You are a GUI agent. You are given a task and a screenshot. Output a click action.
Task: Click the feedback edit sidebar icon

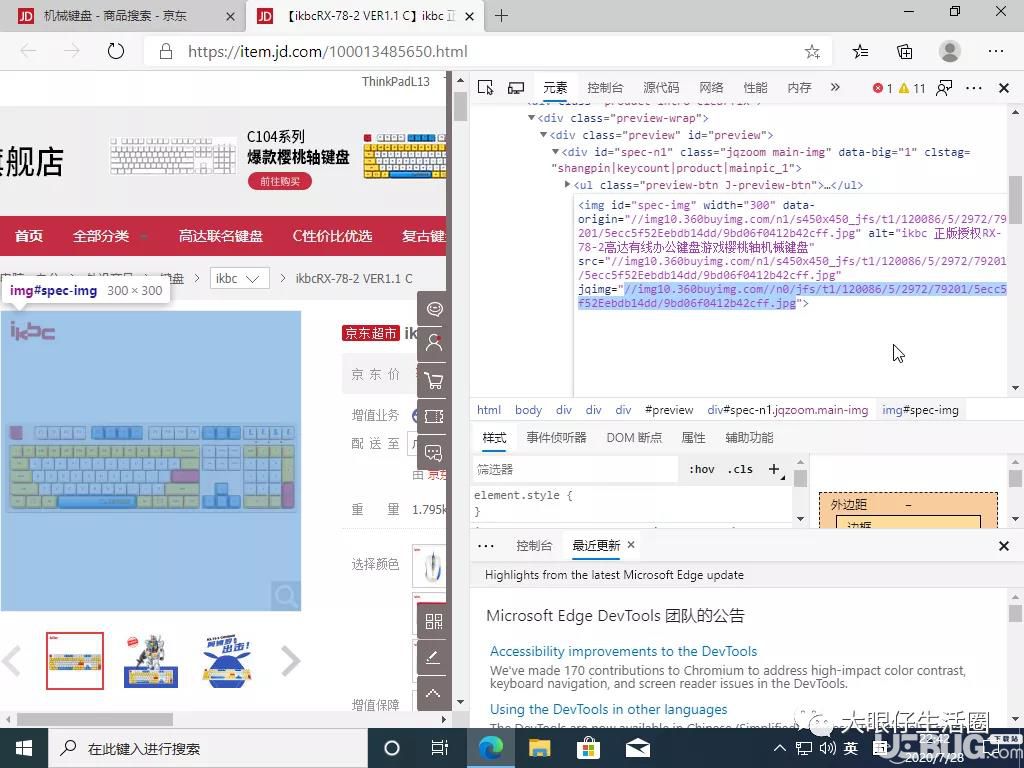(434, 657)
